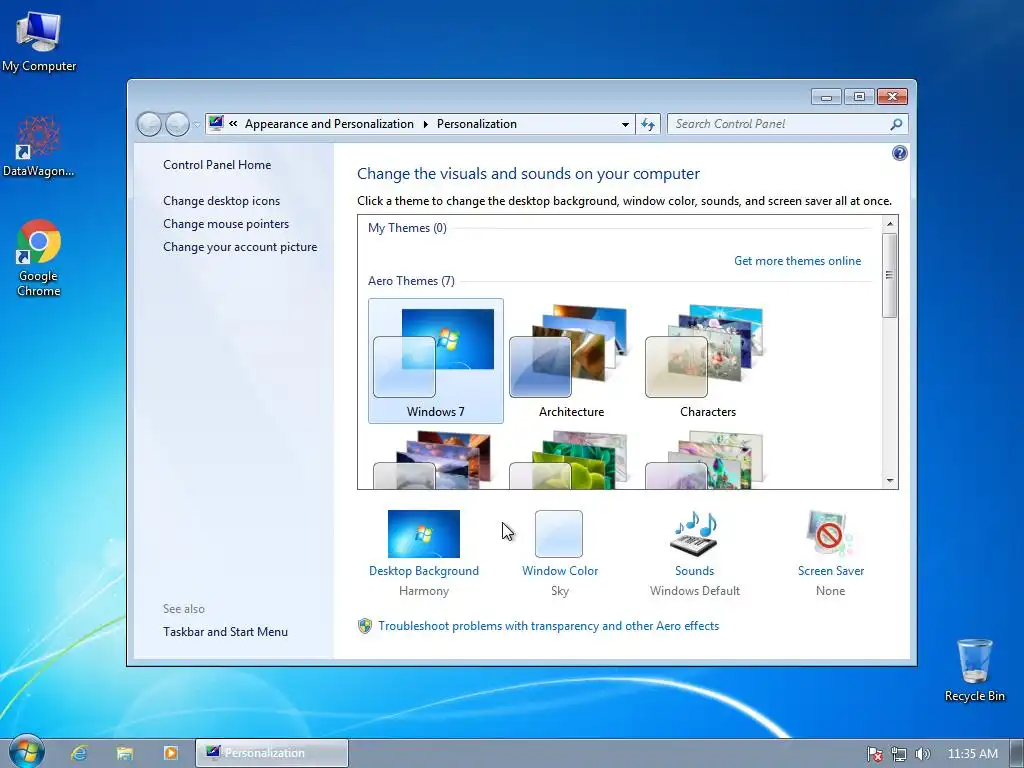Image resolution: width=1024 pixels, height=768 pixels.
Task: Open Windows Explorer folder icon in taskbar
Action: [x=125, y=753]
